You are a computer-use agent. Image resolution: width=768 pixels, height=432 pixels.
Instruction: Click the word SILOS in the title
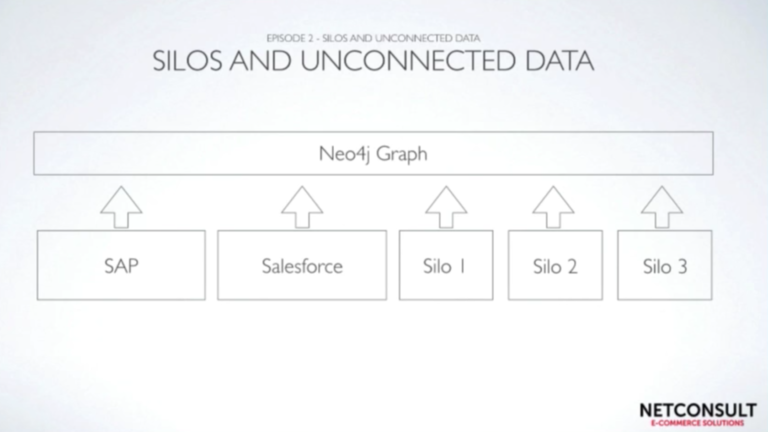pos(188,61)
